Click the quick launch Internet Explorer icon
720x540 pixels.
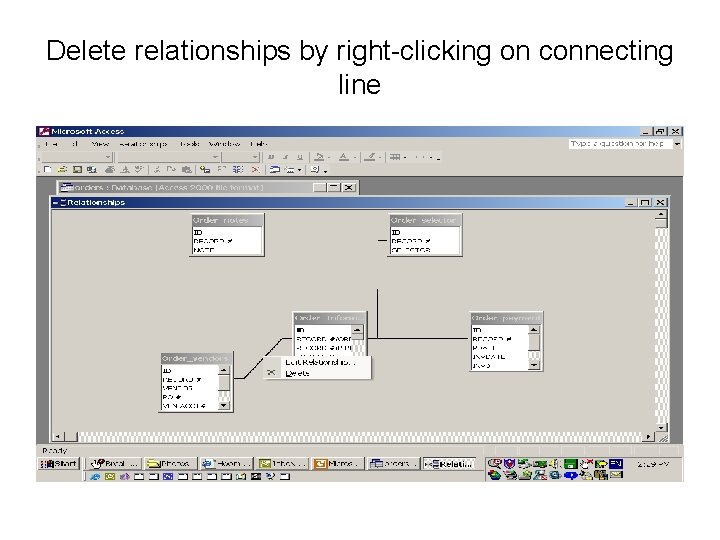[x=95, y=477]
